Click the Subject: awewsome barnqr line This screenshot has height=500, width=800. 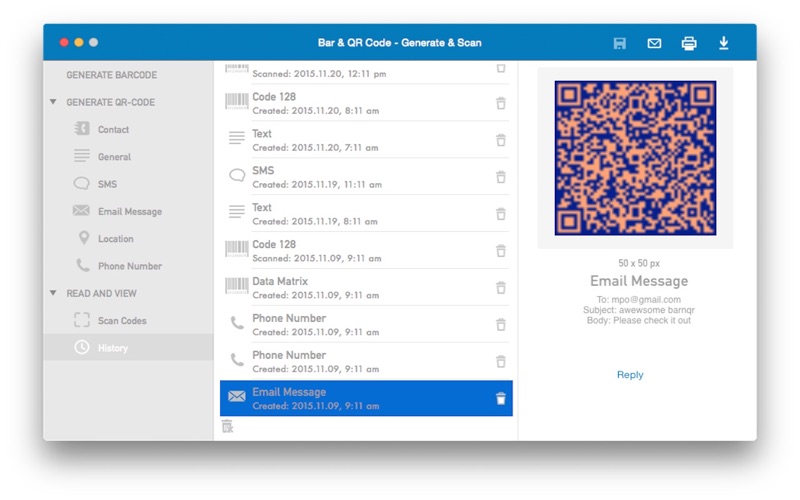point(639,310)
